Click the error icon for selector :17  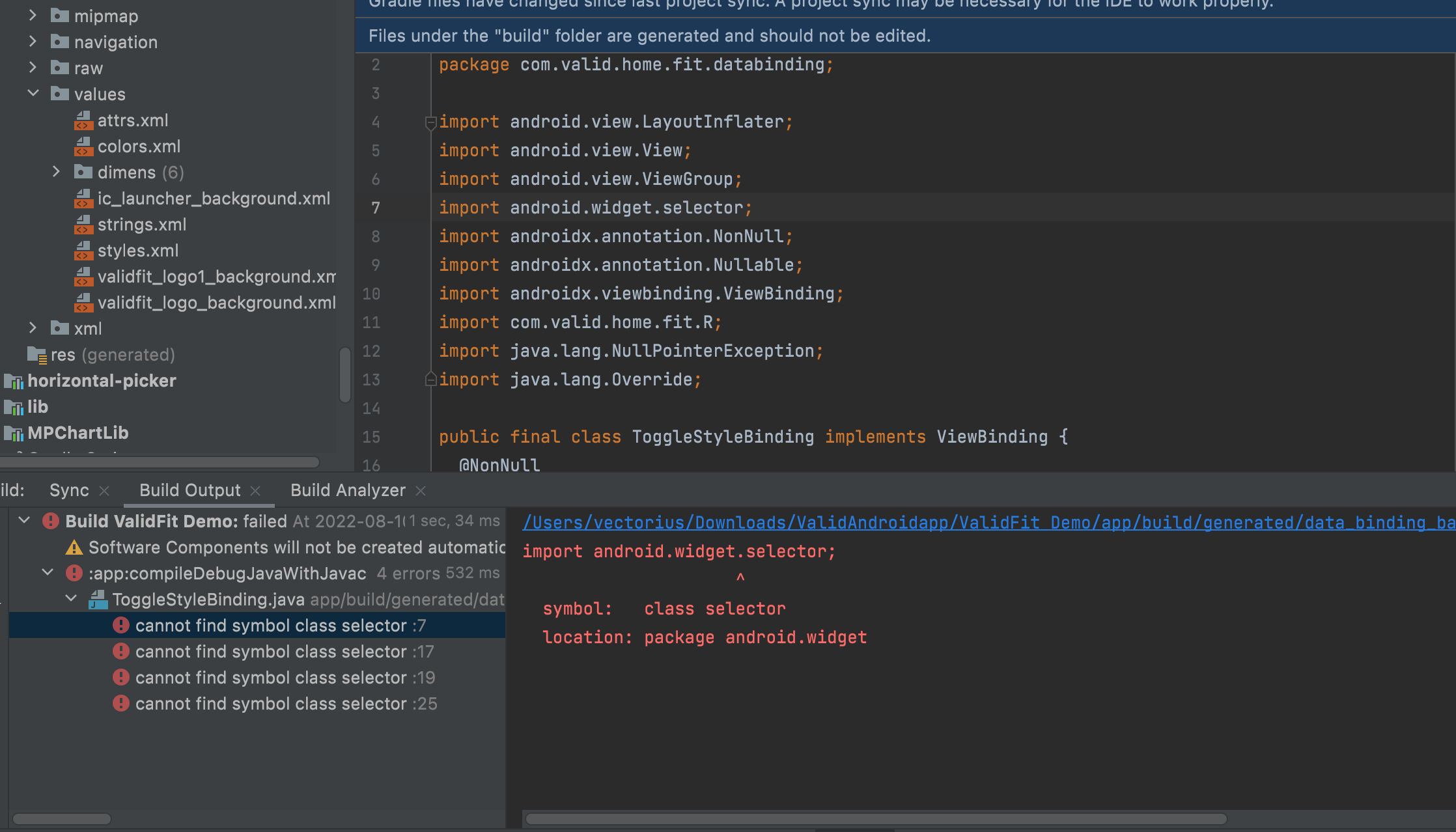pyautogui.click(x=121, y=651)
